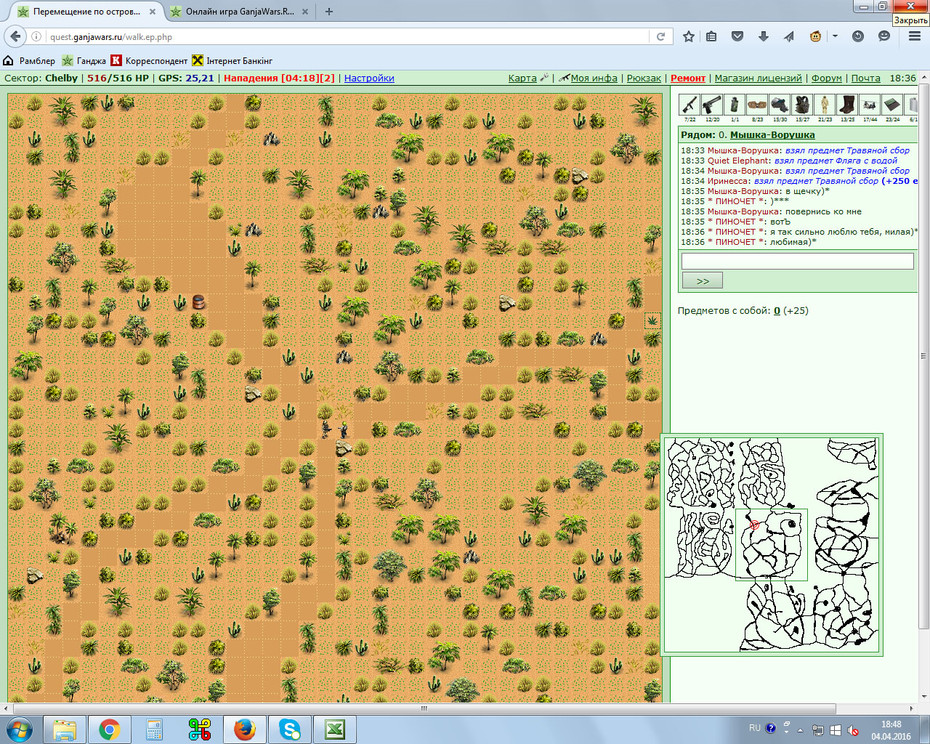Click the wooden barrel on the map

198,302
